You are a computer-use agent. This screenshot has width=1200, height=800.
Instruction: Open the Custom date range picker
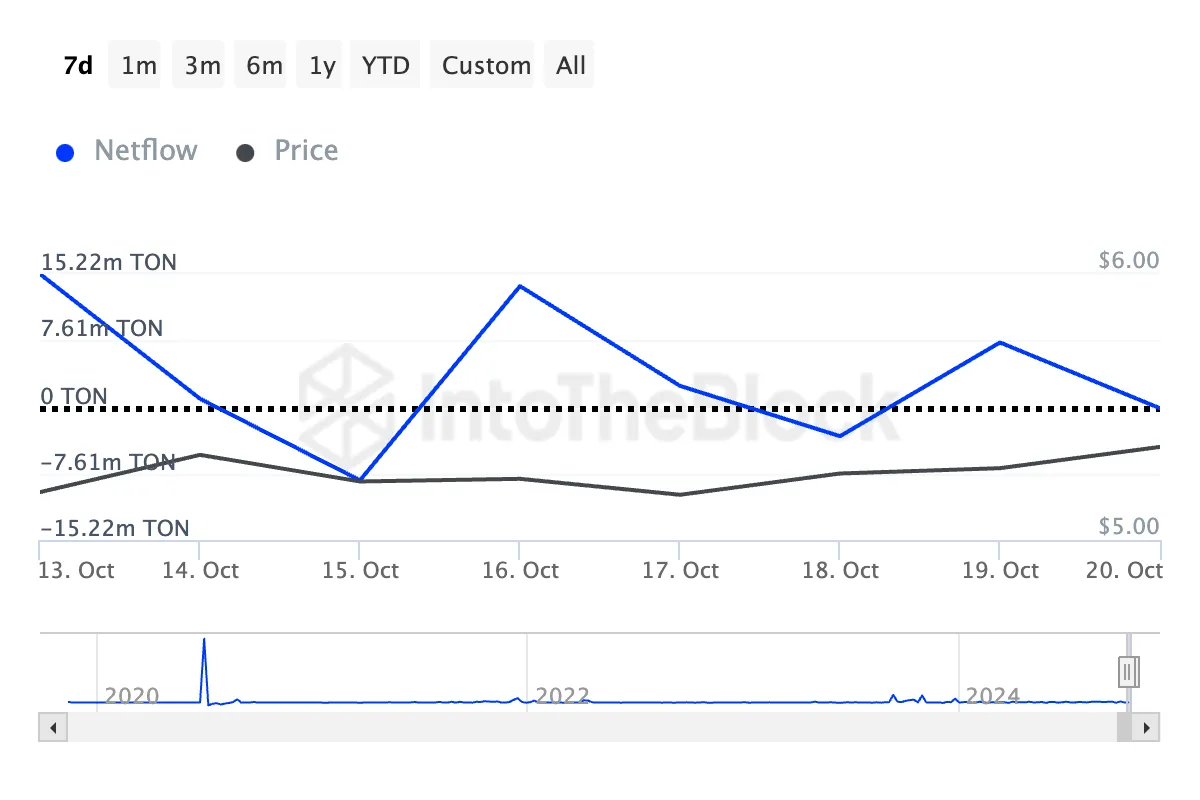(x=486, y=66)
